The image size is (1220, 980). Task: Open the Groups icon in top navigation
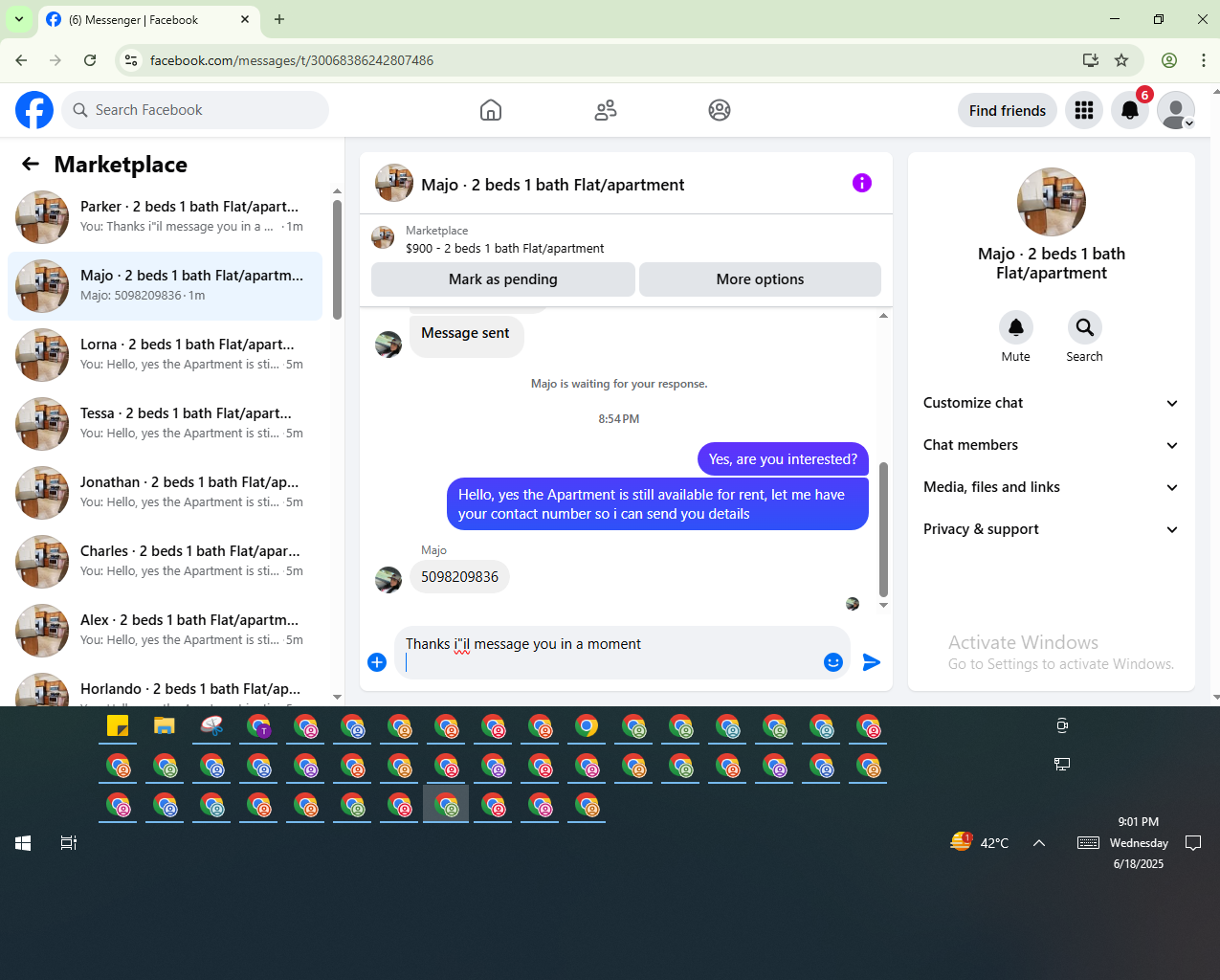click(720, 110)
